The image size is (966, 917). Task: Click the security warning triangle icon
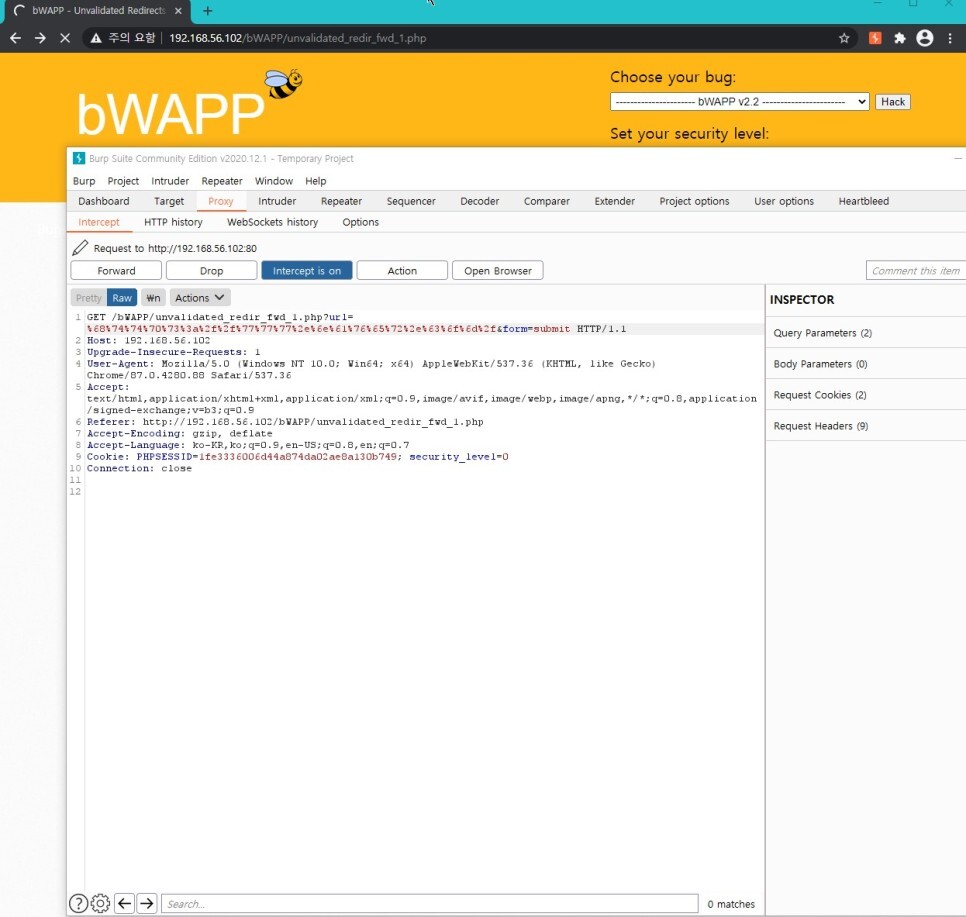[x=95, y=38]
